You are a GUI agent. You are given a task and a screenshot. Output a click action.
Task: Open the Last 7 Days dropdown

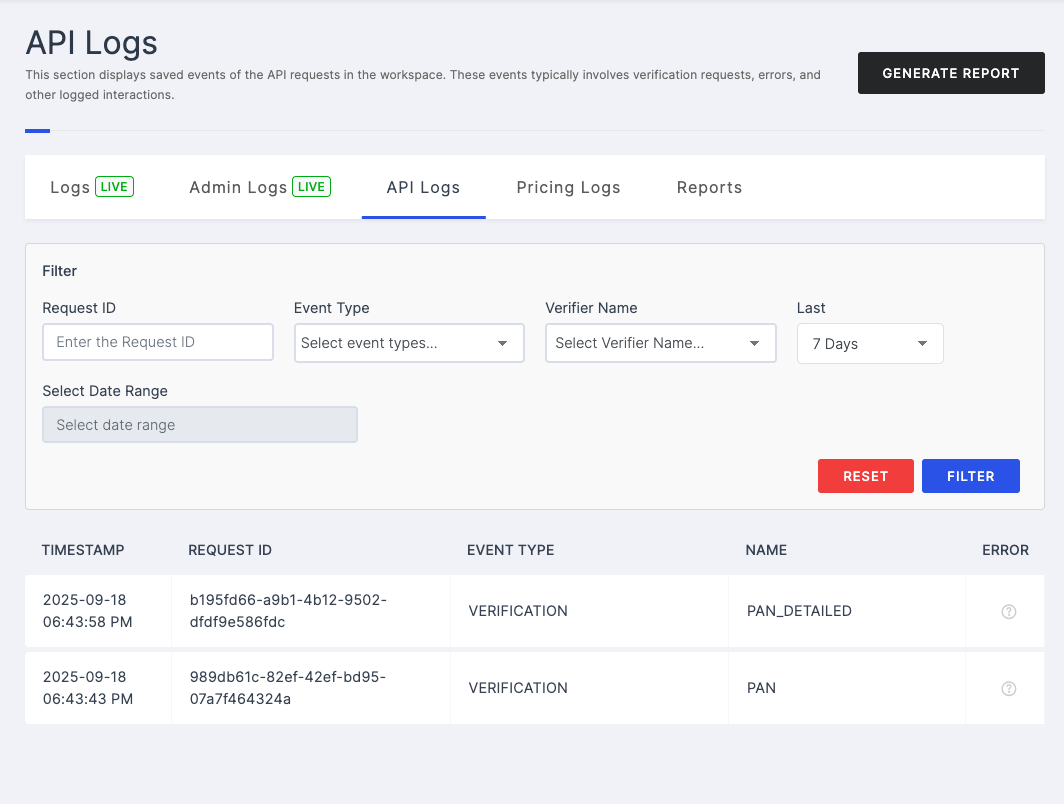[869, 344]
